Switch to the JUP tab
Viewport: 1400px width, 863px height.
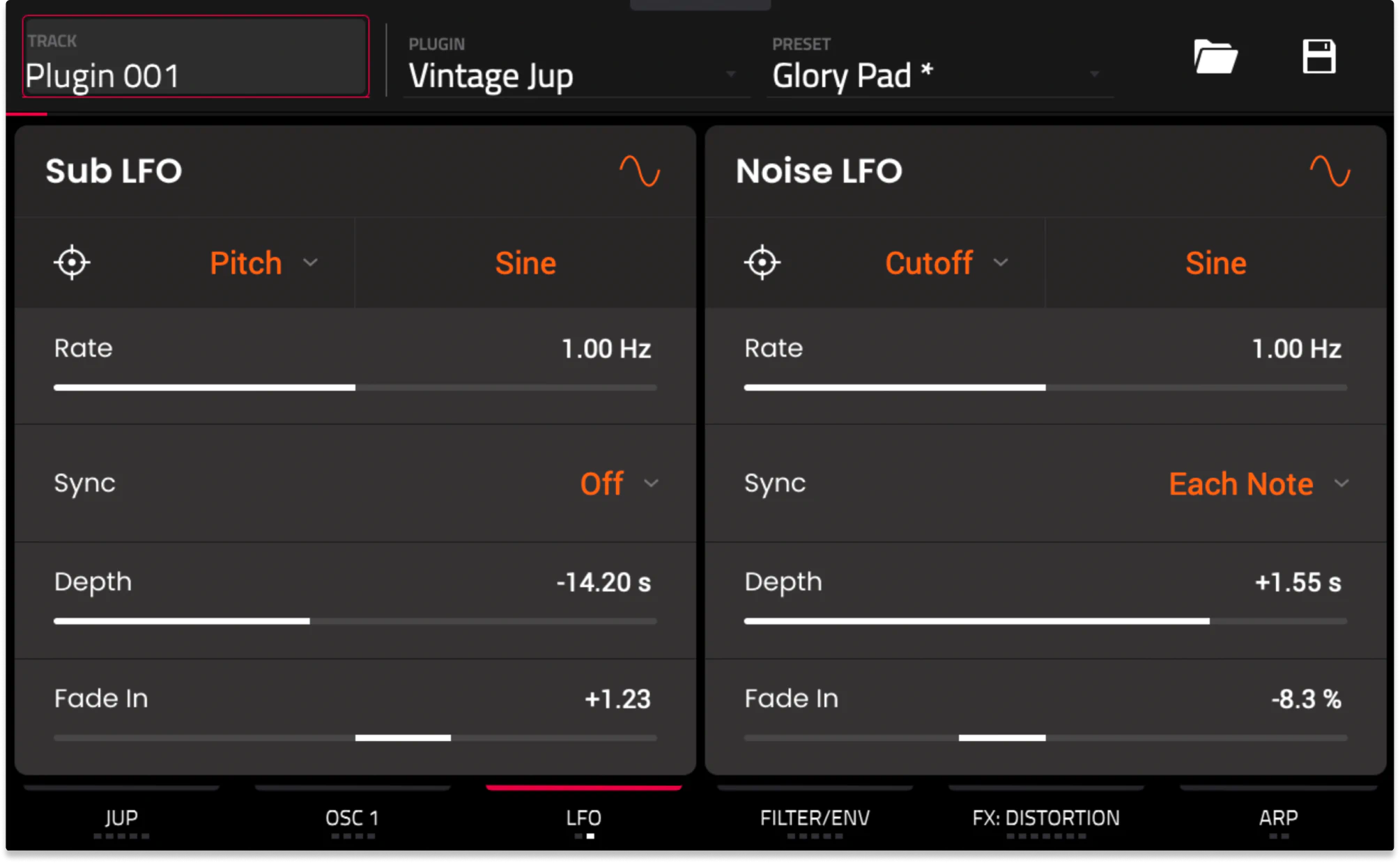(x=121, y=818)
